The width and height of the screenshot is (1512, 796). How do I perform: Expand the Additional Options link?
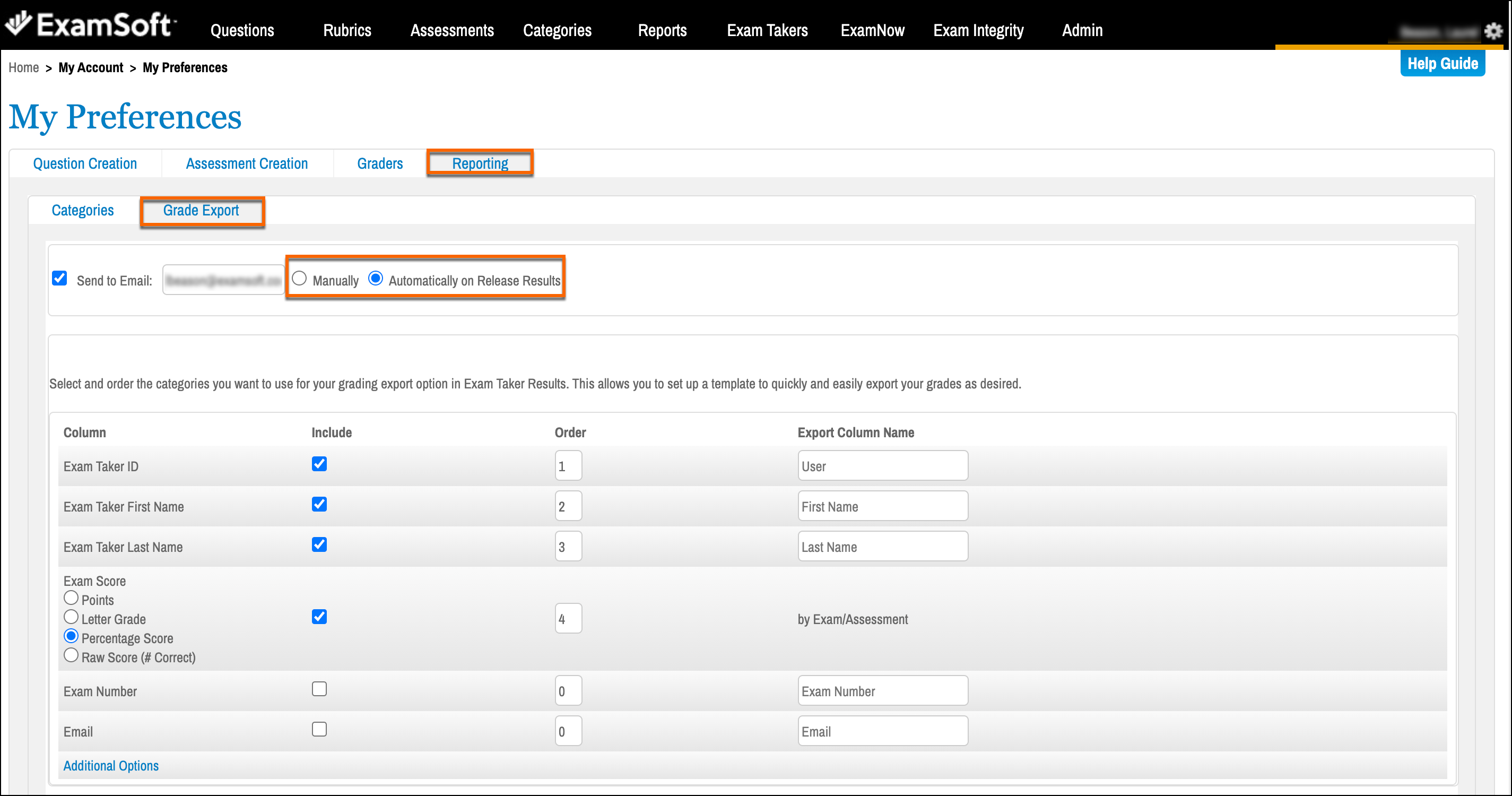111,765
